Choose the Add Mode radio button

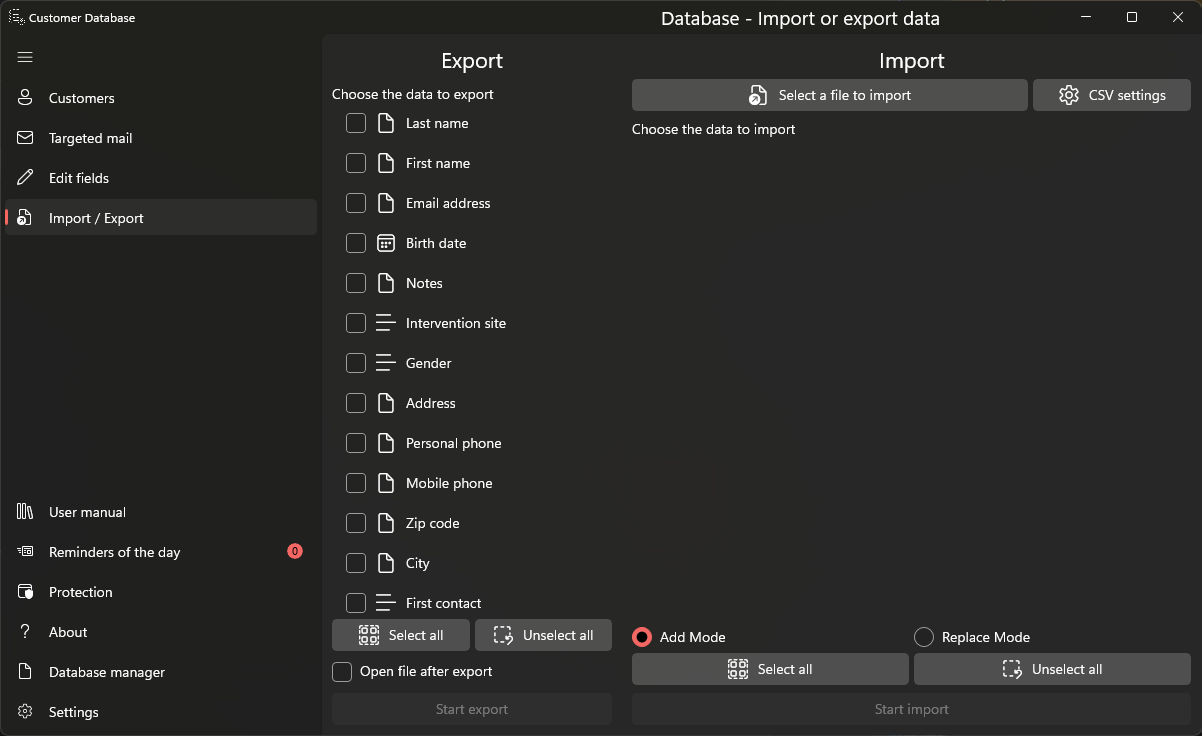pos(642,637)
